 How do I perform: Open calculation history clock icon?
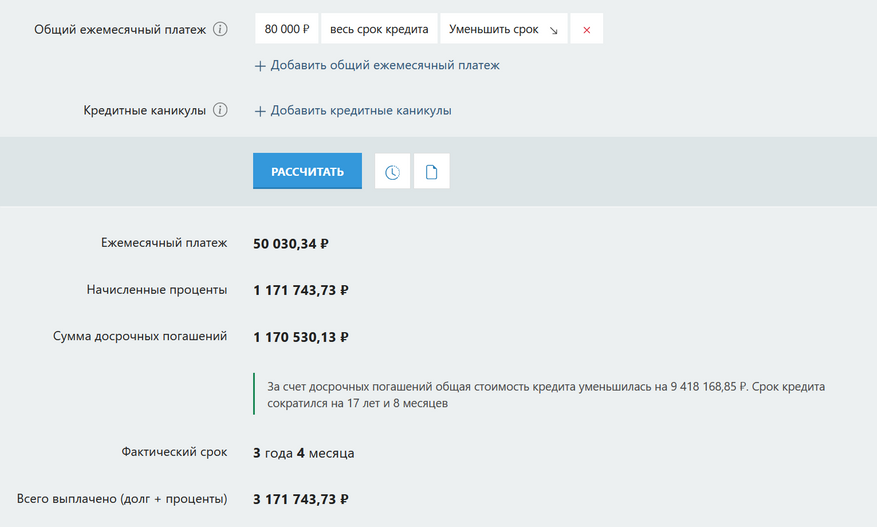click(x=392, y=172)
